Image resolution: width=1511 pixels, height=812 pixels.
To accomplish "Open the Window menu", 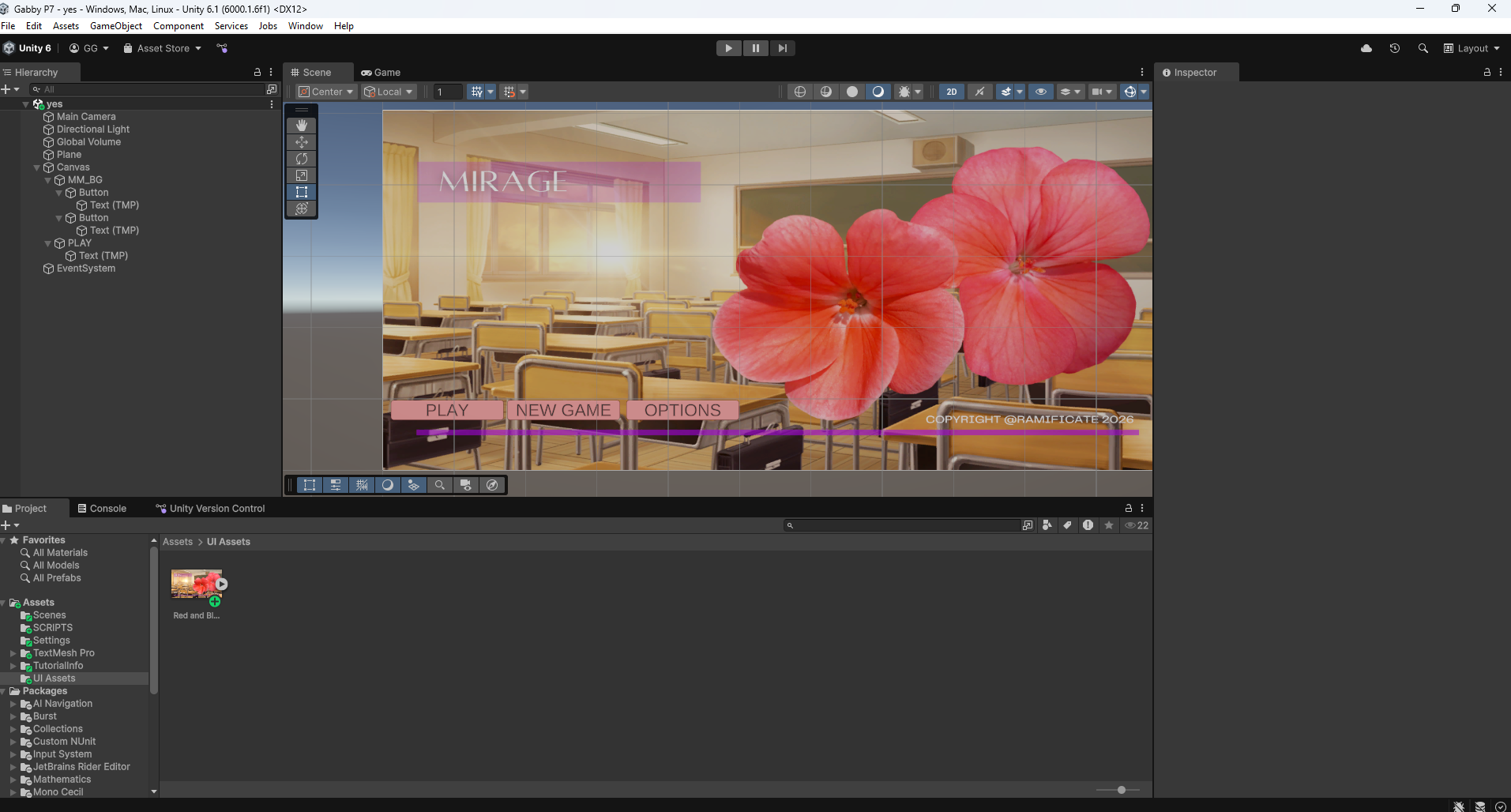I will (306, 26).
